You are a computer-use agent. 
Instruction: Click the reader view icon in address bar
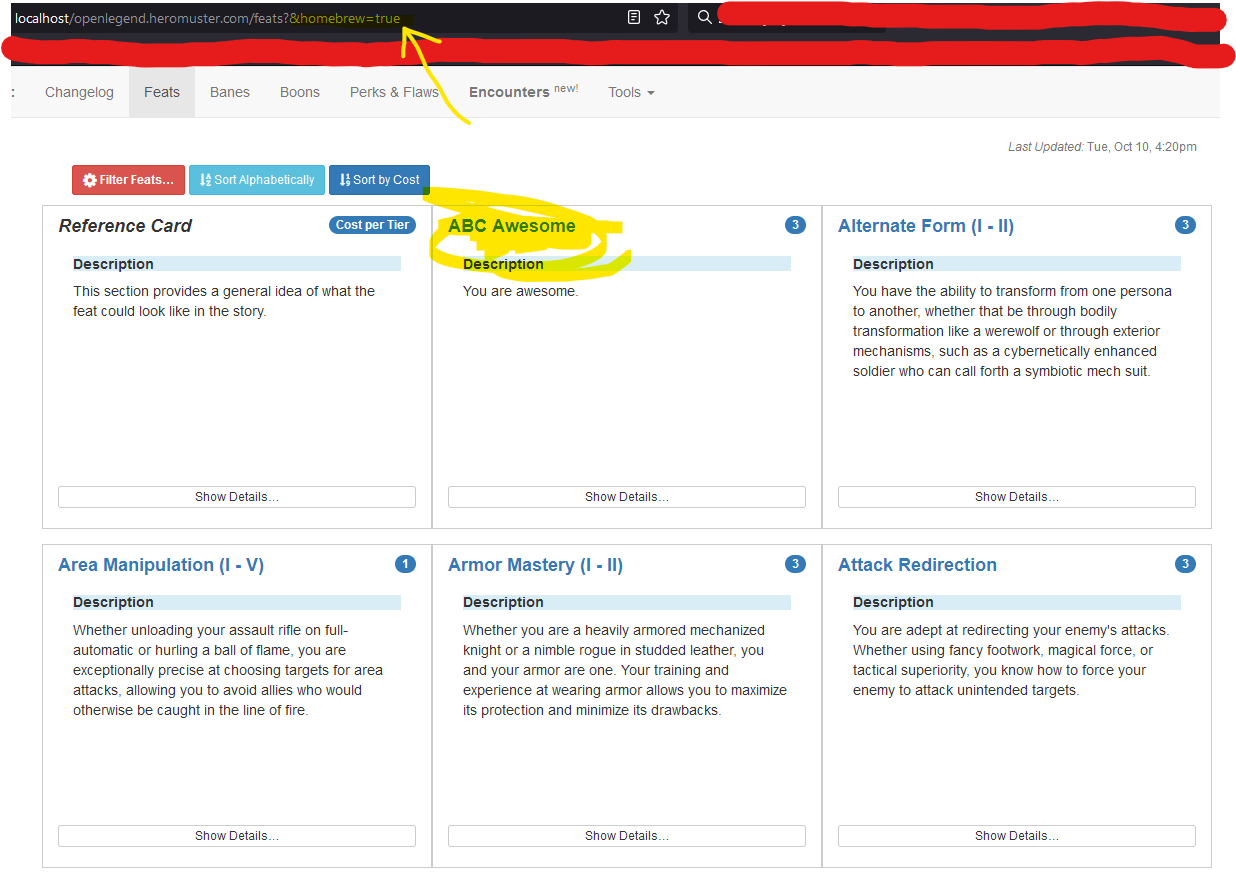click(633, 17)
